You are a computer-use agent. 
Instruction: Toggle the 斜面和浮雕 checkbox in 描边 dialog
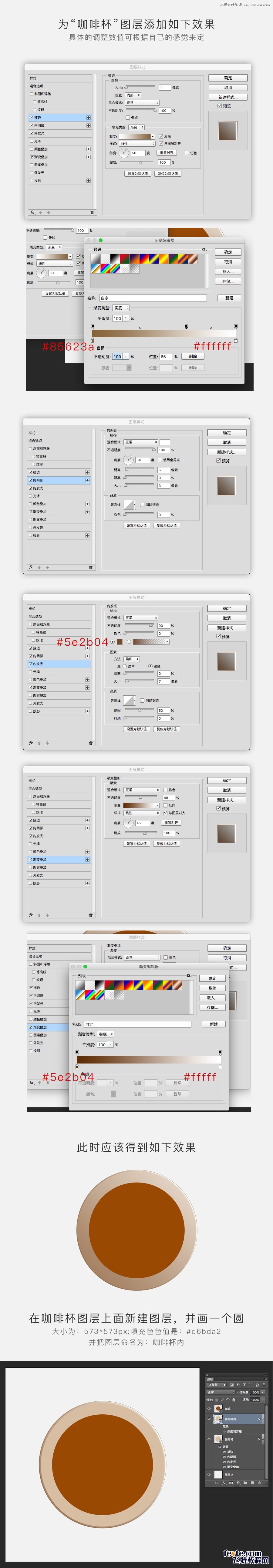click(x=31, y=93)
